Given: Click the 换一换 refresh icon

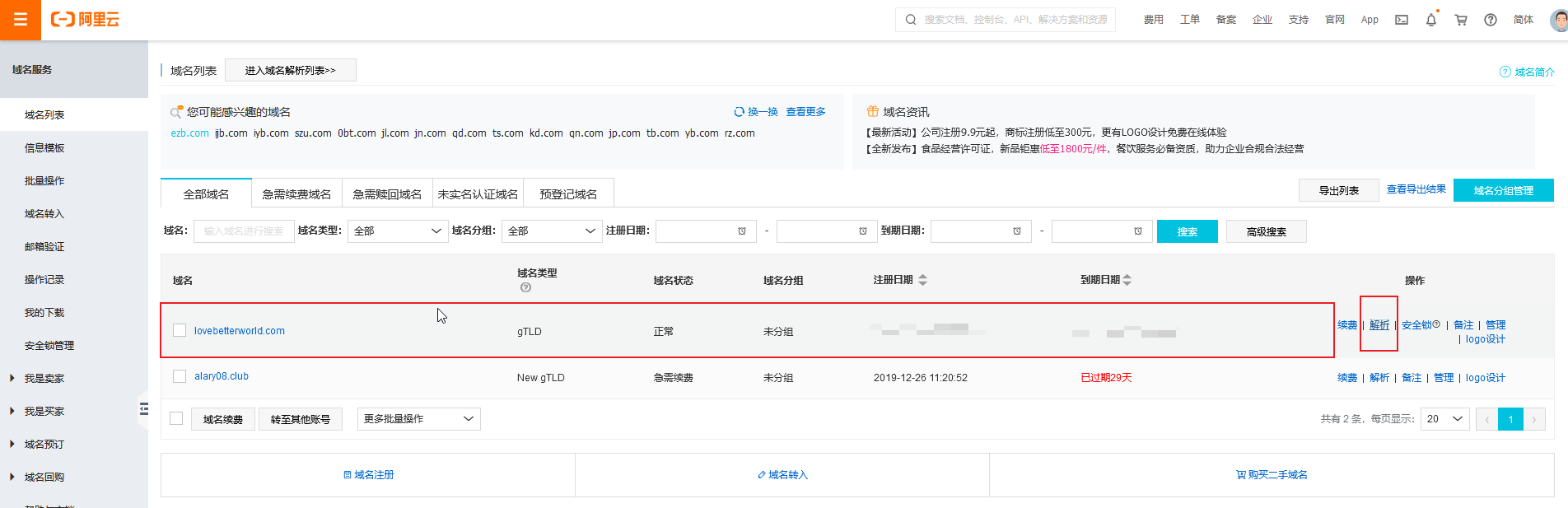Looking at the screenshot, I should pos(739,112).
